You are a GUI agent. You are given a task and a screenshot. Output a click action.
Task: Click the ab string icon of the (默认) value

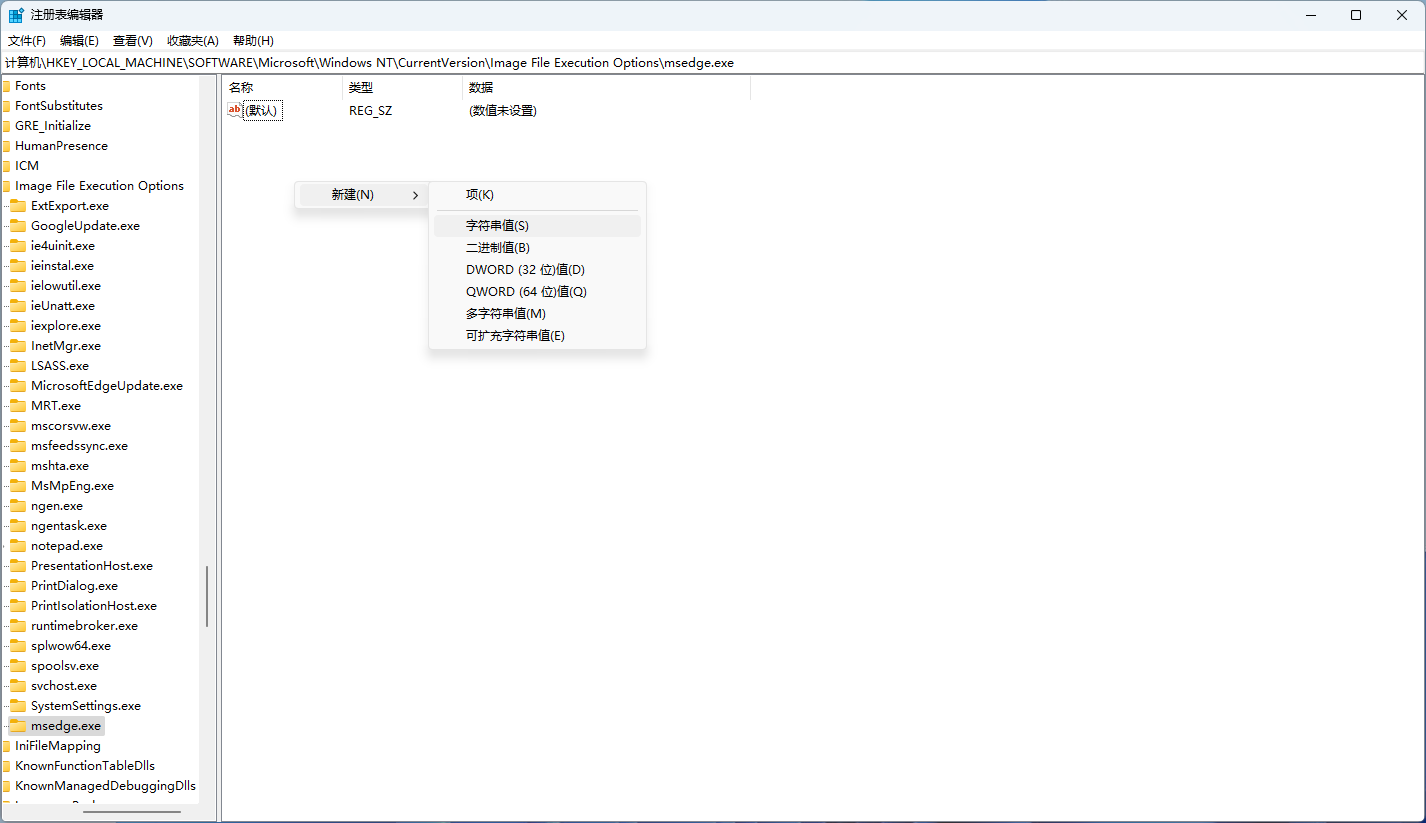(x=235, y=110)
